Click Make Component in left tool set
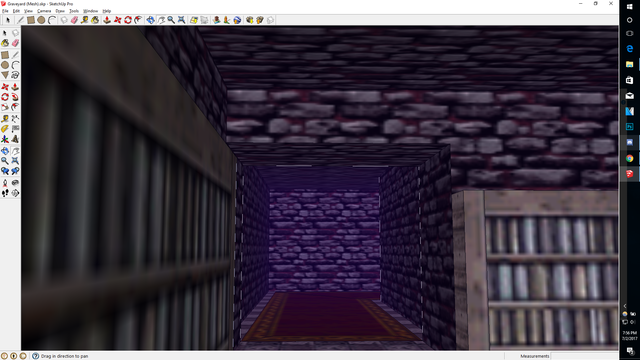The width and height of the screenshot is (640, 360). (15, 33)
